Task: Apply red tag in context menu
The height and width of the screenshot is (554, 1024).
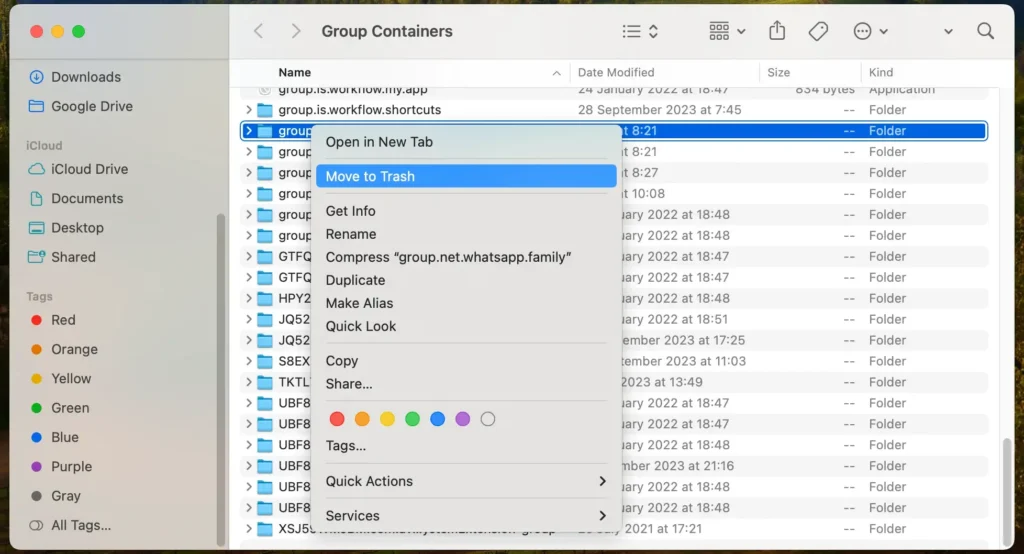Action: (337, 419)
